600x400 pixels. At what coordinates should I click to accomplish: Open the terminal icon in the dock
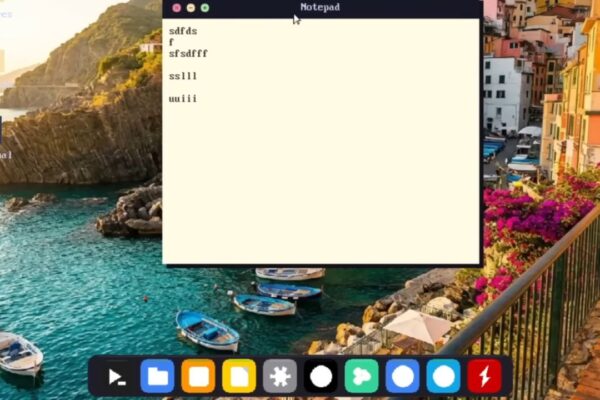(x=117, y=377)
